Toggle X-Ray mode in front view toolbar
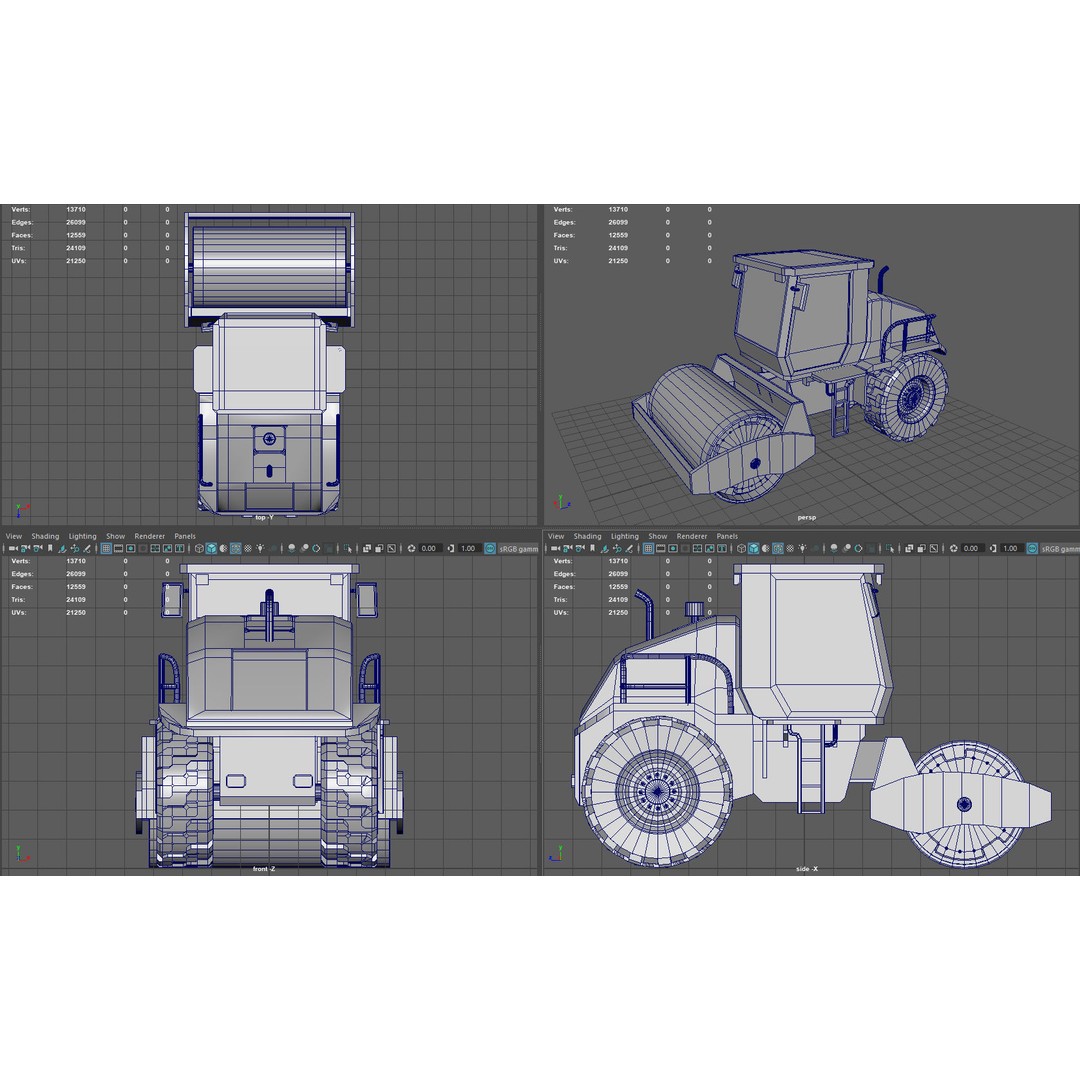Viewport: 1080px width, 1080px height. pos(367,548)
